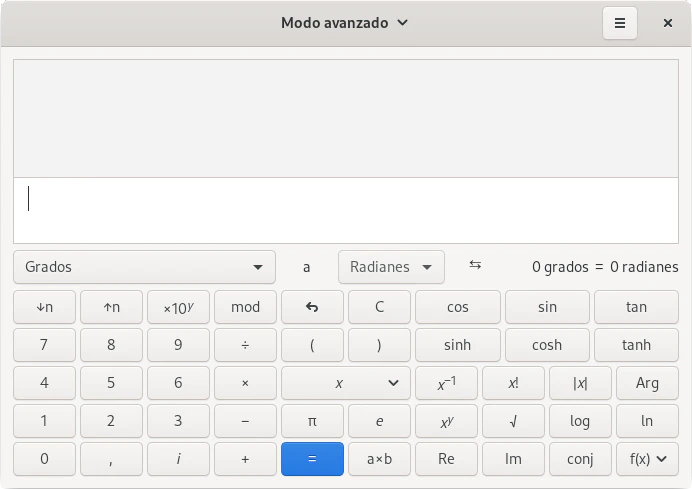Expand the Grados source unit combo box

(x=144, y=267)
